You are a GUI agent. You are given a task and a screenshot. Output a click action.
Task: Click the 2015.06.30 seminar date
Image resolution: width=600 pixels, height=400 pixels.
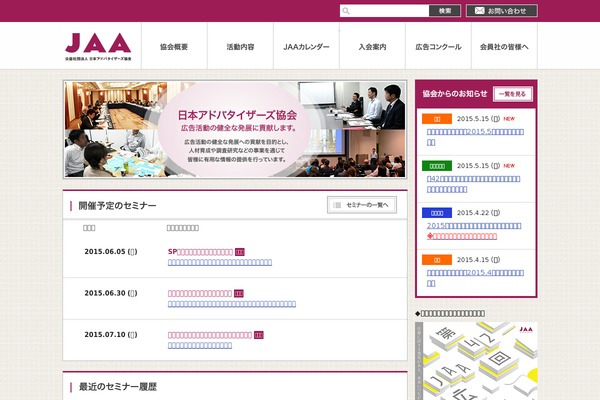[111, 293]
